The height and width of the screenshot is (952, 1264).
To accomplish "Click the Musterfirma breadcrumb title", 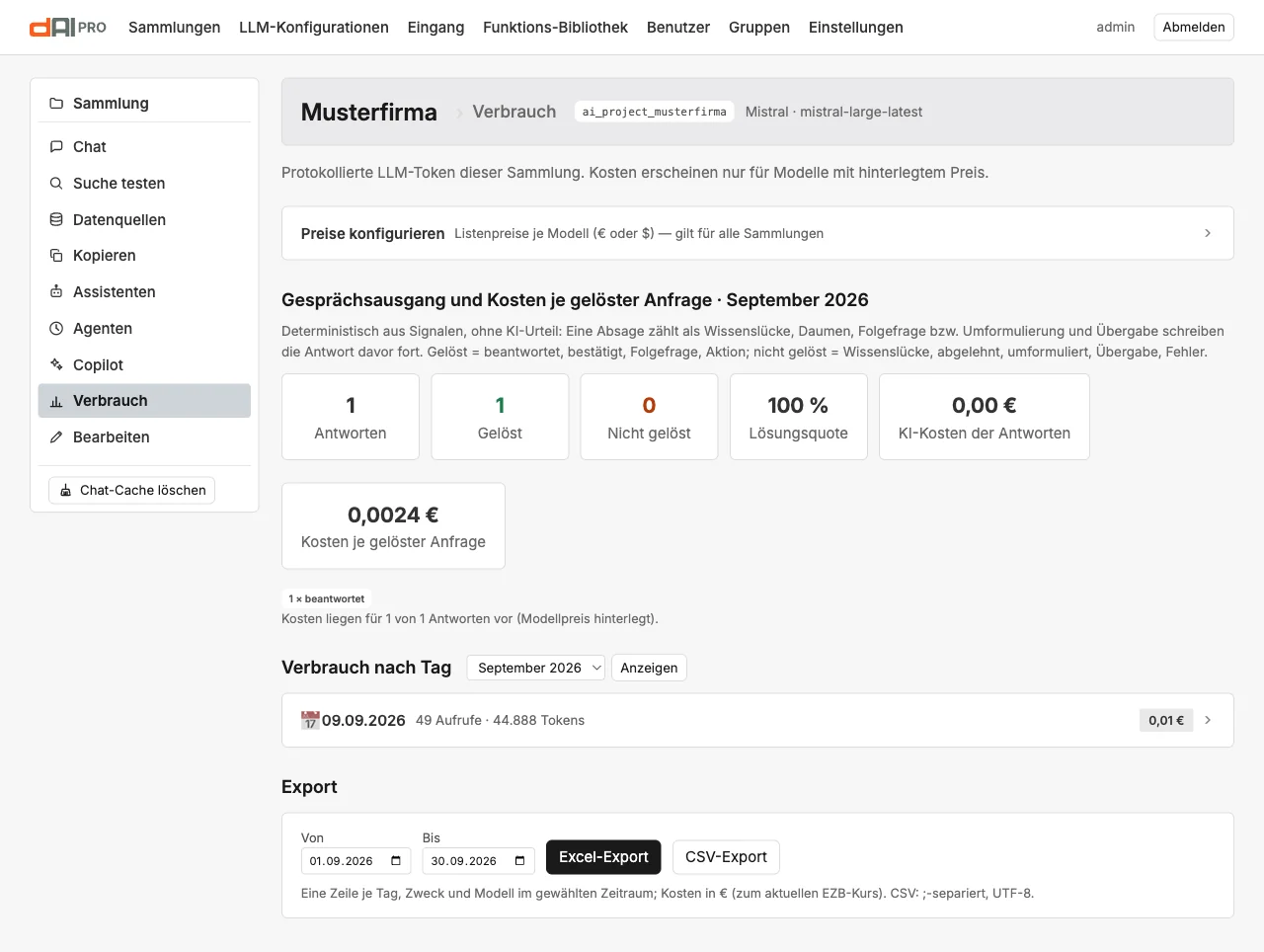I will (369, 113).
